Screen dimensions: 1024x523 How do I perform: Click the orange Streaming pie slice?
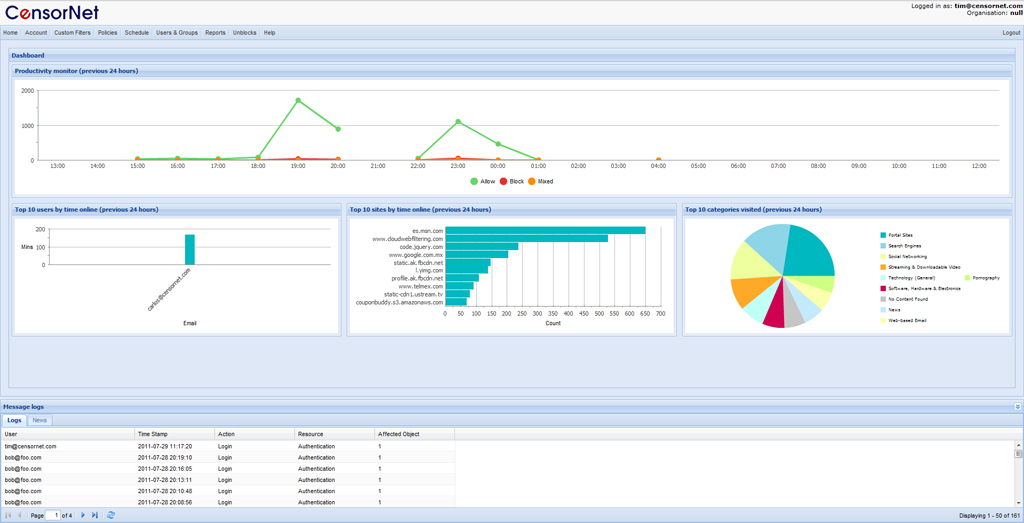[748, 291]
